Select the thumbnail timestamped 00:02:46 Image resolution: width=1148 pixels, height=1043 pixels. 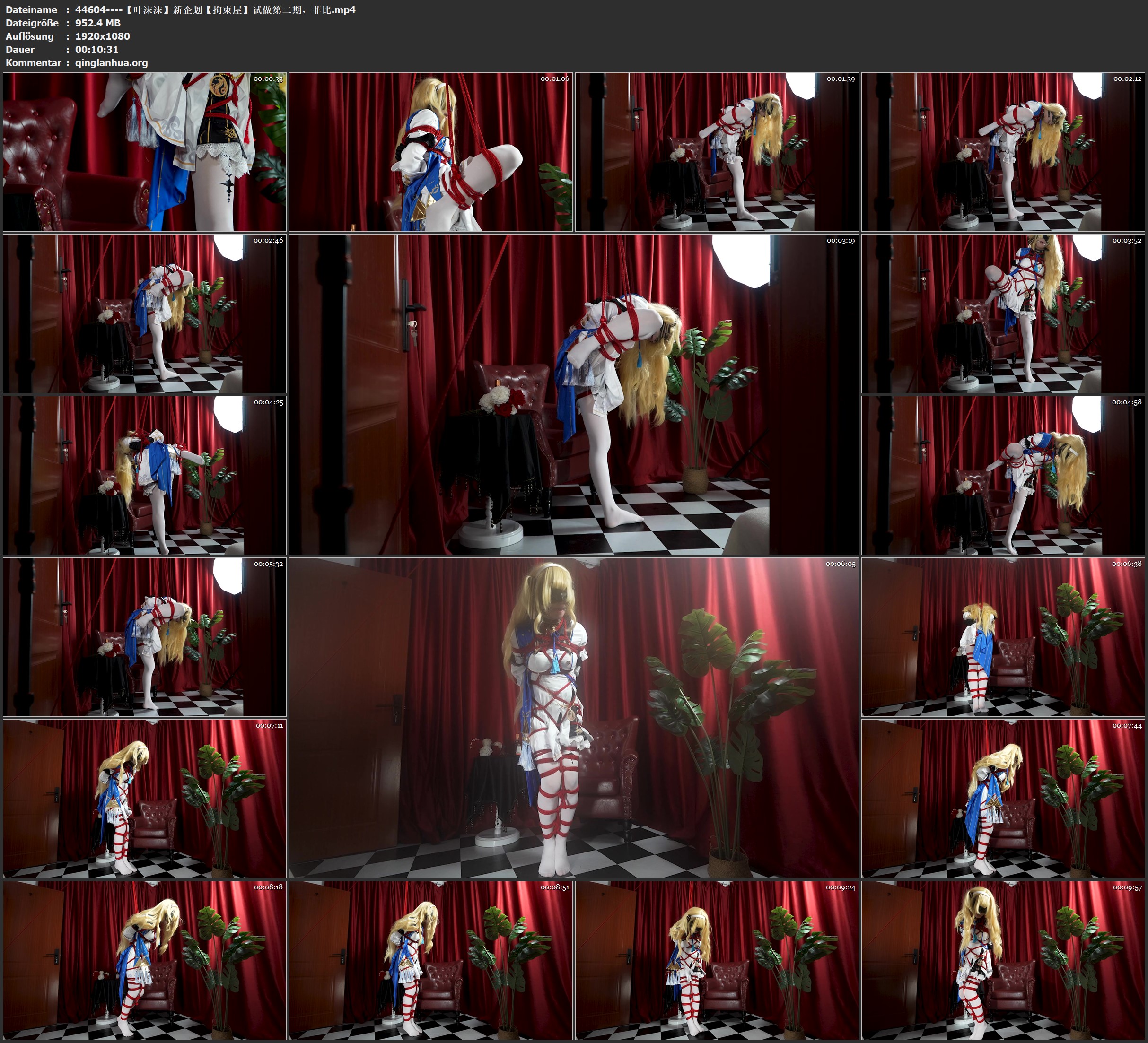[145, 313]
